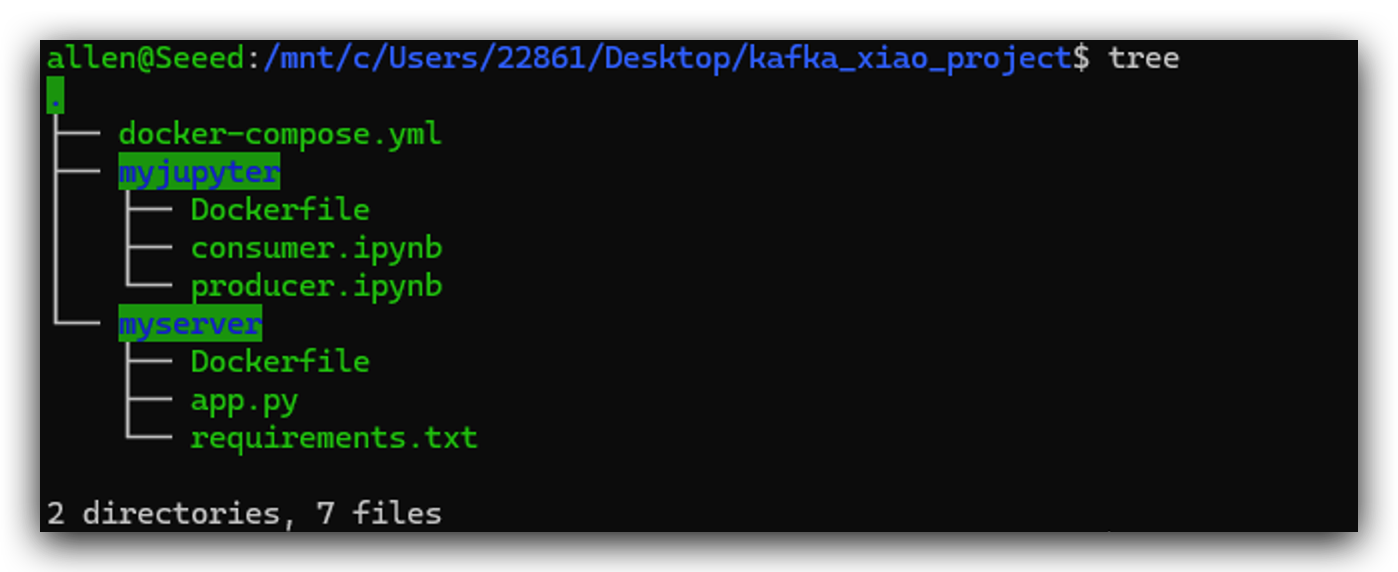
Task: Click the producer.ipynb notebook entry
Action: point(316,286)
